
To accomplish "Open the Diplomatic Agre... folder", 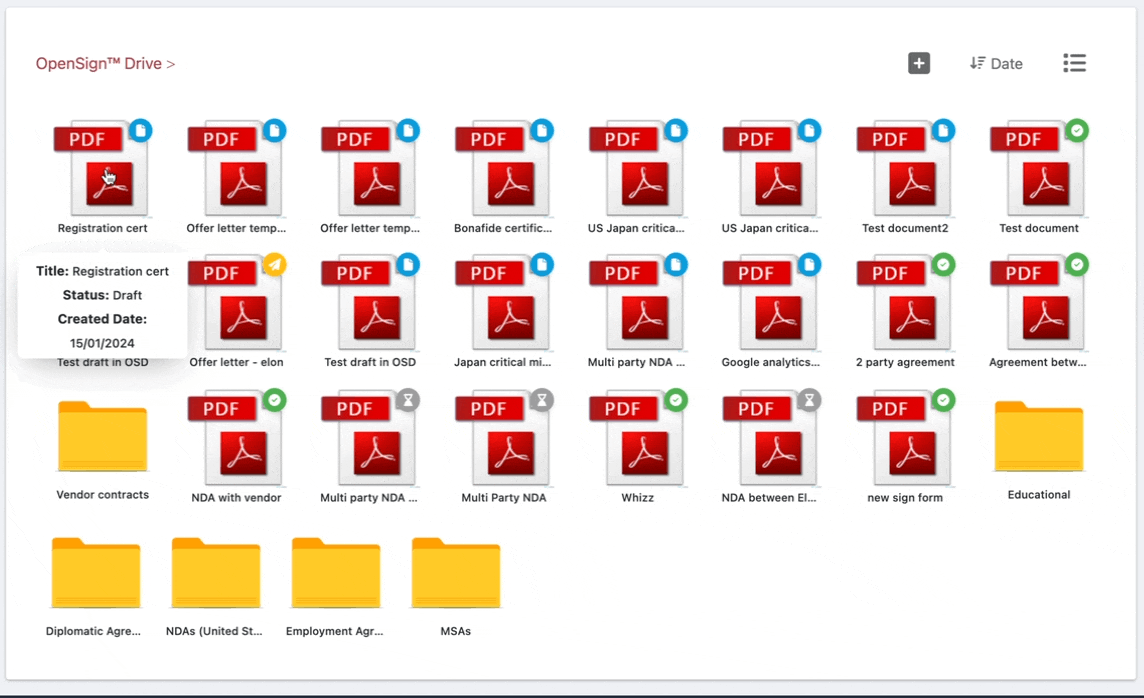I will click(x=96, y=573).
